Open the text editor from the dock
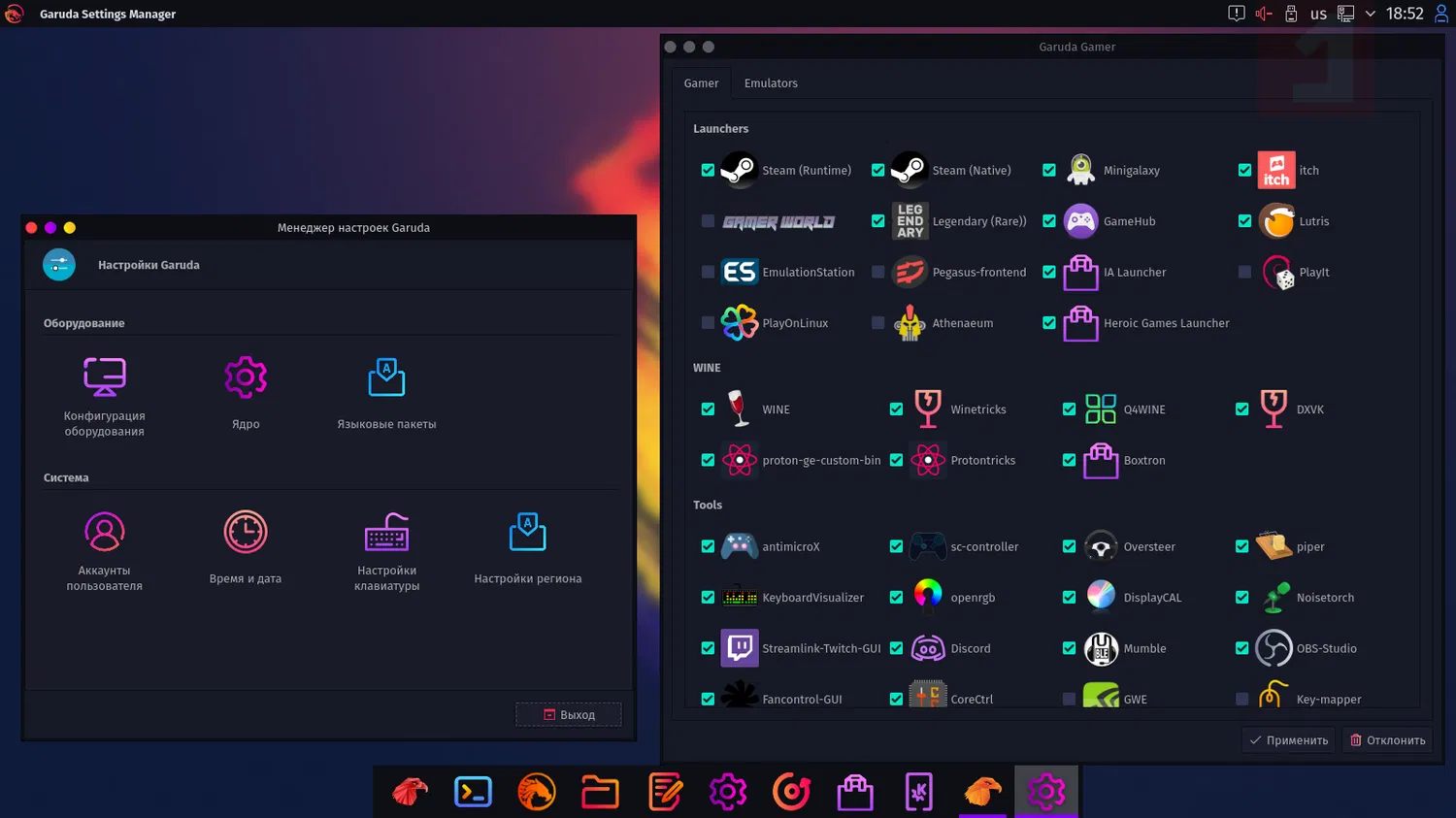1456x818 pixels. pyautogui.click(x=664, y=792)
